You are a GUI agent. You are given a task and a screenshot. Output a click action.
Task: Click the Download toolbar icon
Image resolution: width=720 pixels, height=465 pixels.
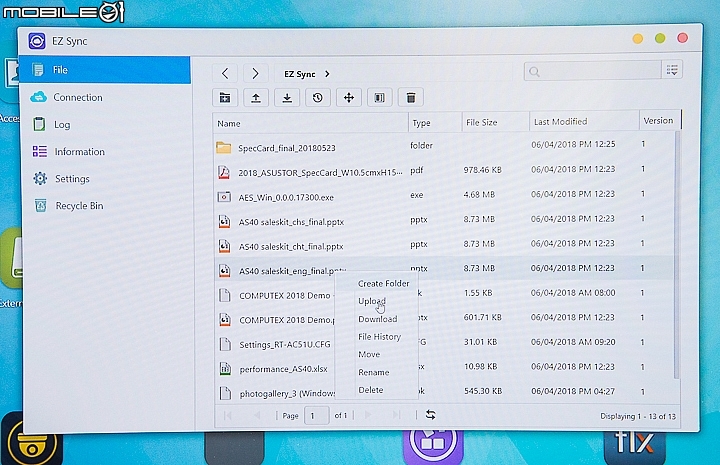[x=287, y=97]
